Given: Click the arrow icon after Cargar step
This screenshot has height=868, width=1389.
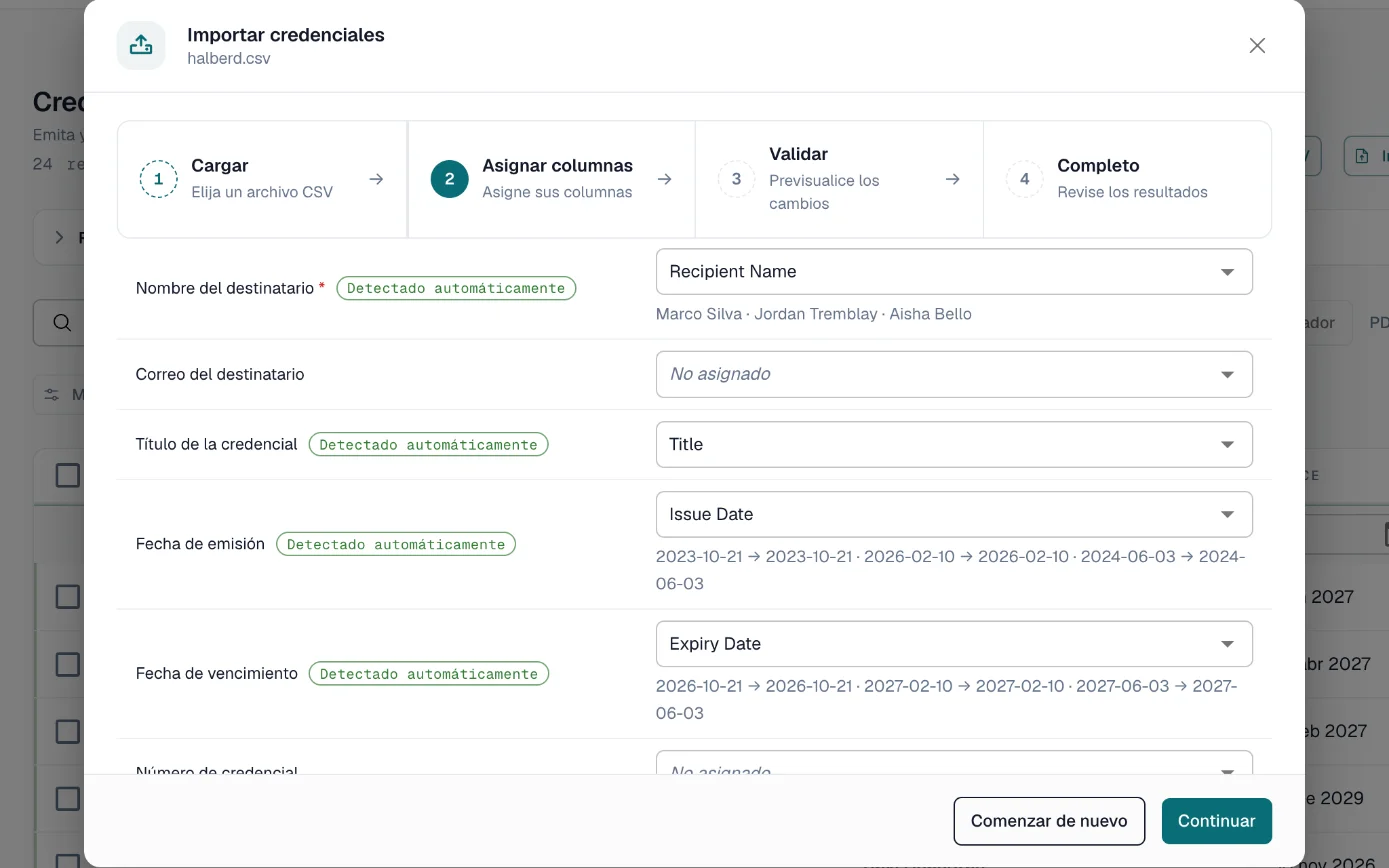Looking at the screenshot, I should (x=376, y=179).
